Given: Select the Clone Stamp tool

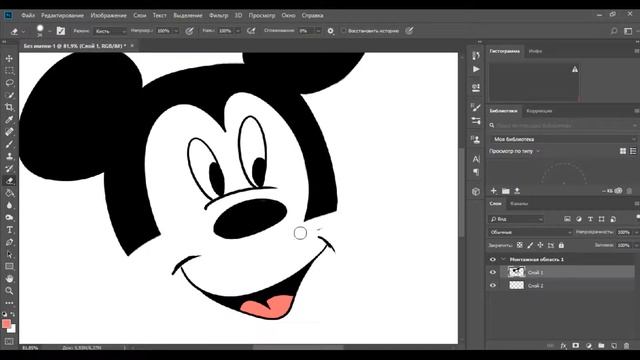Looking at the screenshot, I should [x=9, y=156].
